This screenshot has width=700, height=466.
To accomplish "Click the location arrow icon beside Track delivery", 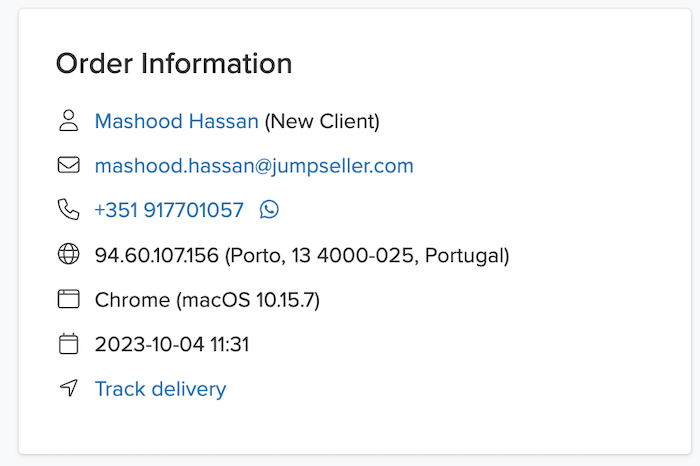I will (x=68, y=388).
